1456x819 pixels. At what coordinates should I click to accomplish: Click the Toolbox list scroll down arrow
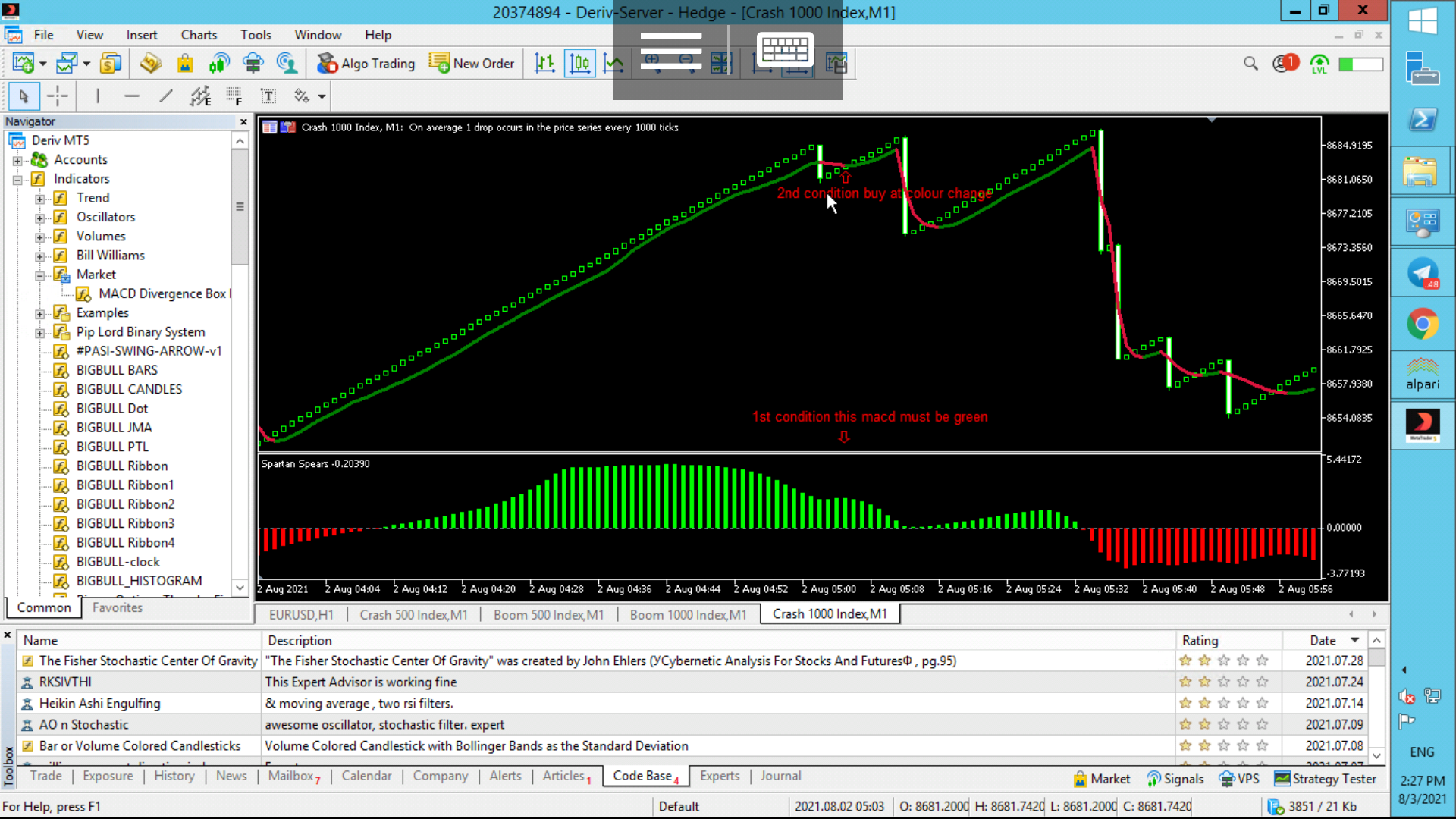[x=1377, y=755]
